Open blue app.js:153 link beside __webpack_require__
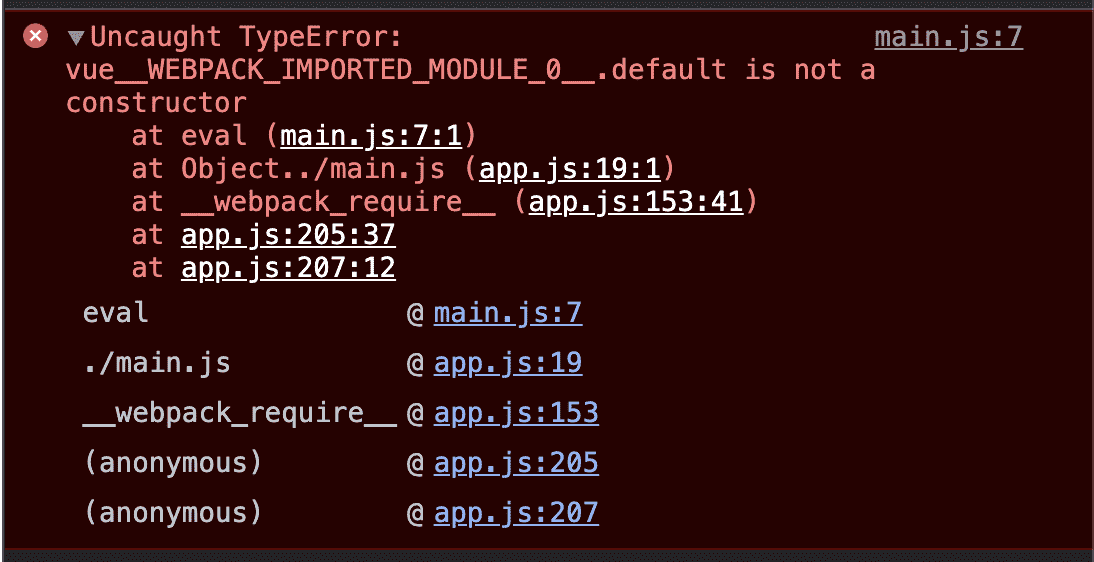Image resolution: width=1094 pixels, height=562 pixels. 516,413
